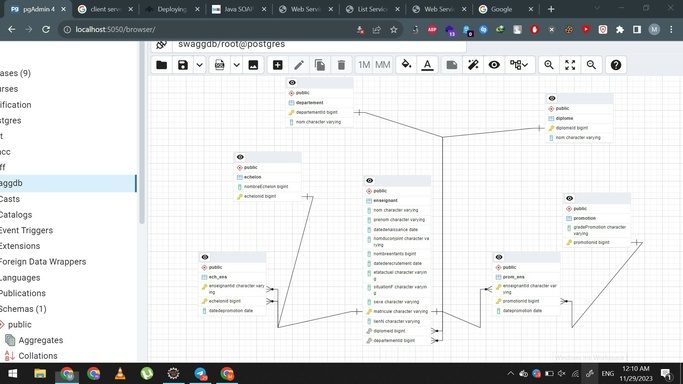Screen dimensions: 683x384
Task: Open the Extensions tree node
Action: point(20,246)
